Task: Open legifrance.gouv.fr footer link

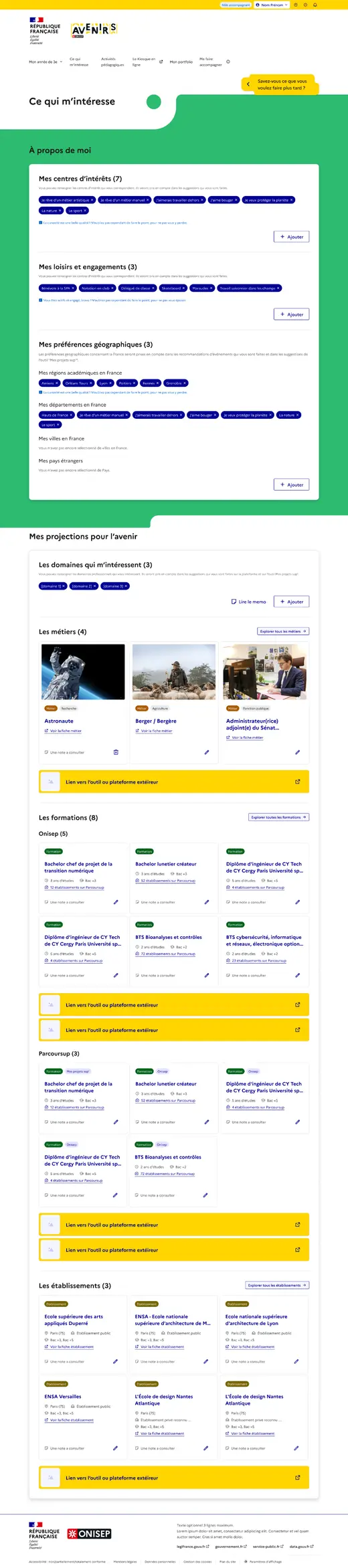Action: pos(193,1546)
